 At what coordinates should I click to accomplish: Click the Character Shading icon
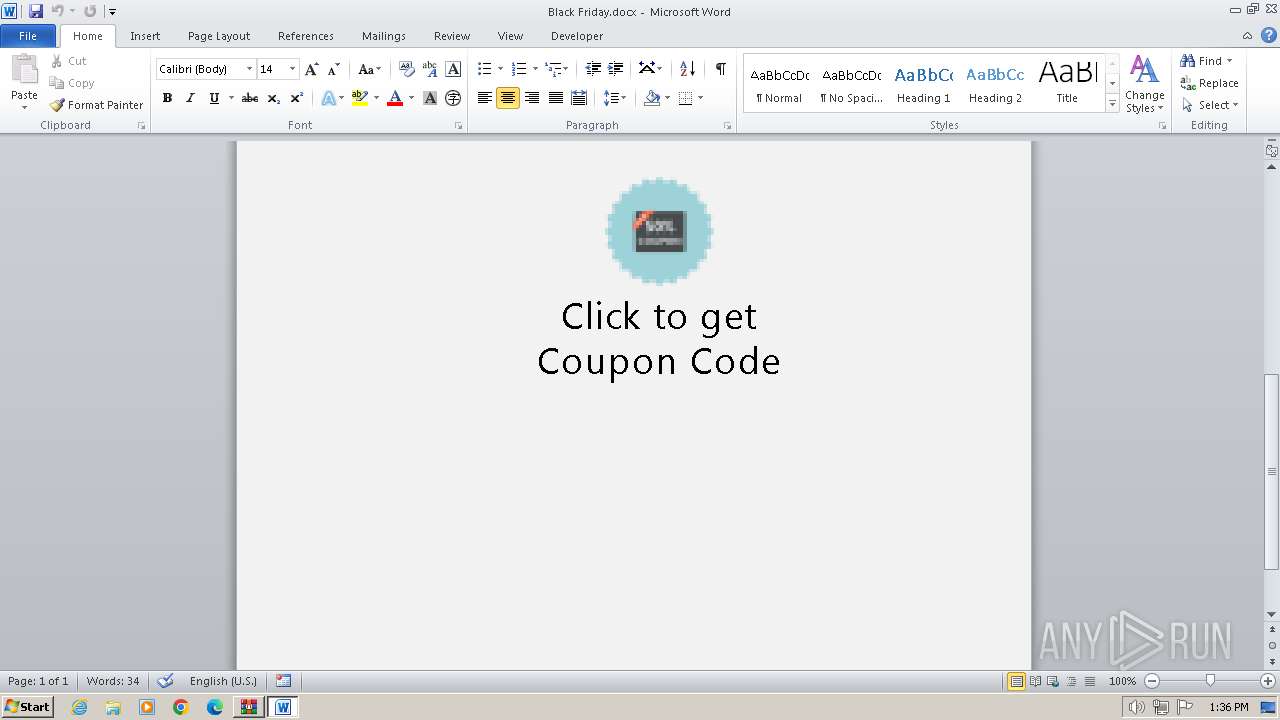pyautogui.click(x=430, y=98)
